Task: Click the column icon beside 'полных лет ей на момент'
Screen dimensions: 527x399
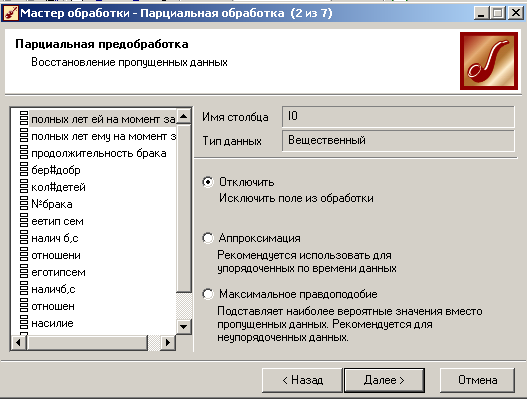Action: (24, 119)
